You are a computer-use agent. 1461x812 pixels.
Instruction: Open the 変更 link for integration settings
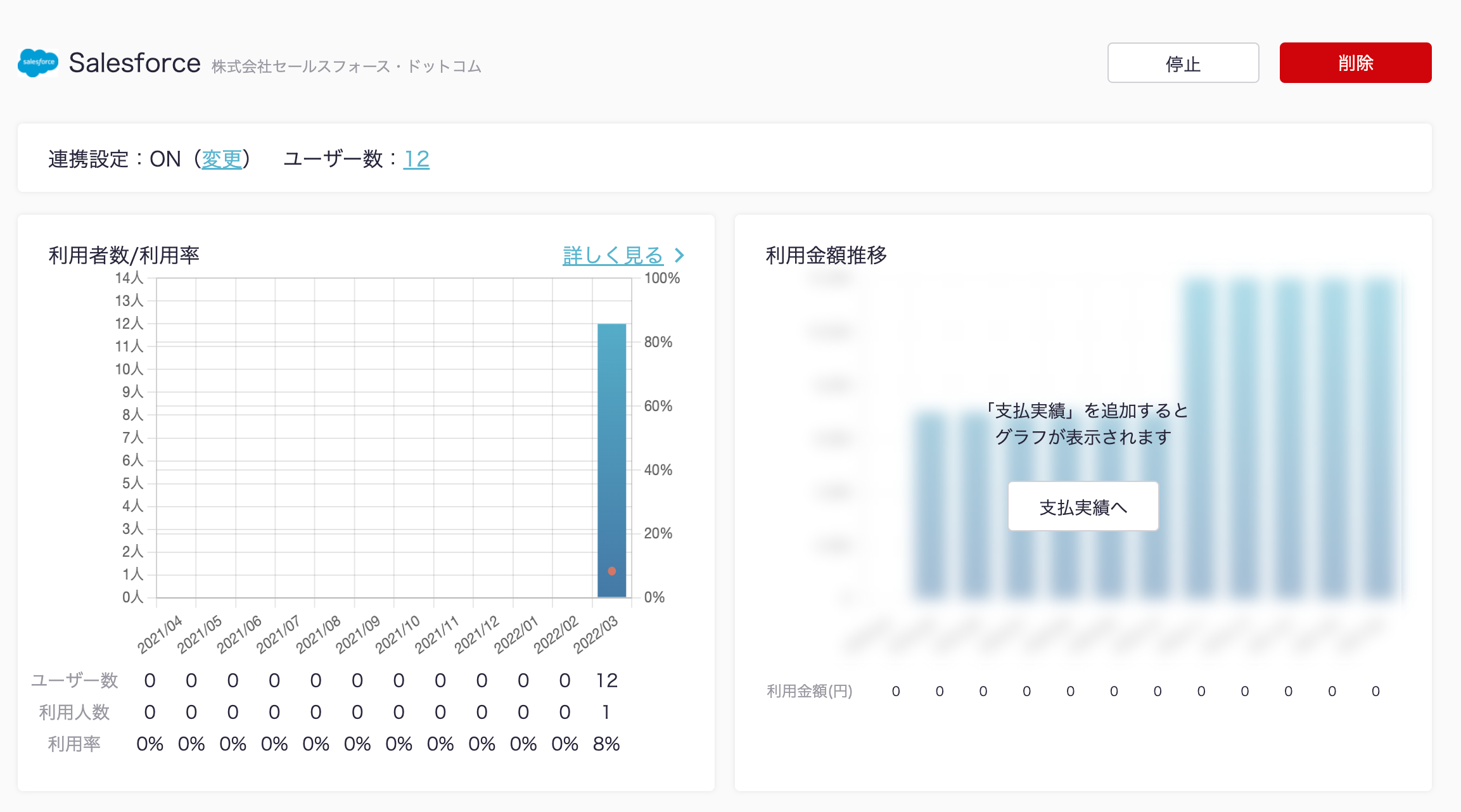point(222,159)
